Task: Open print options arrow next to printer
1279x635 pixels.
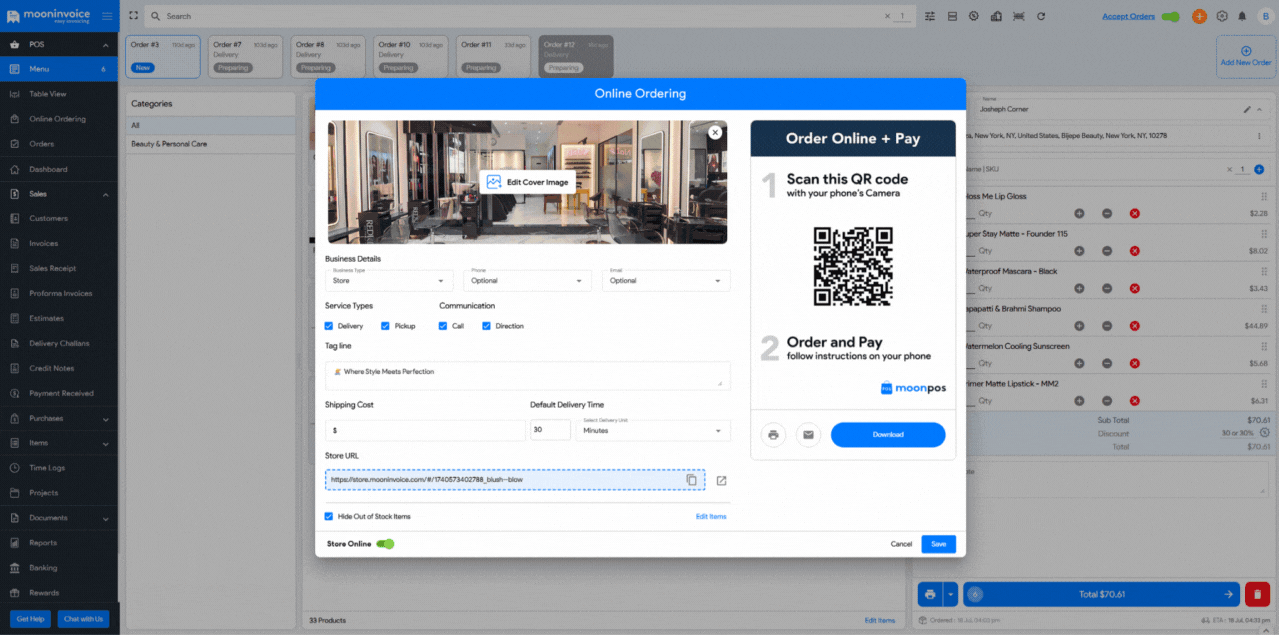Action: [x=950, y=594]
